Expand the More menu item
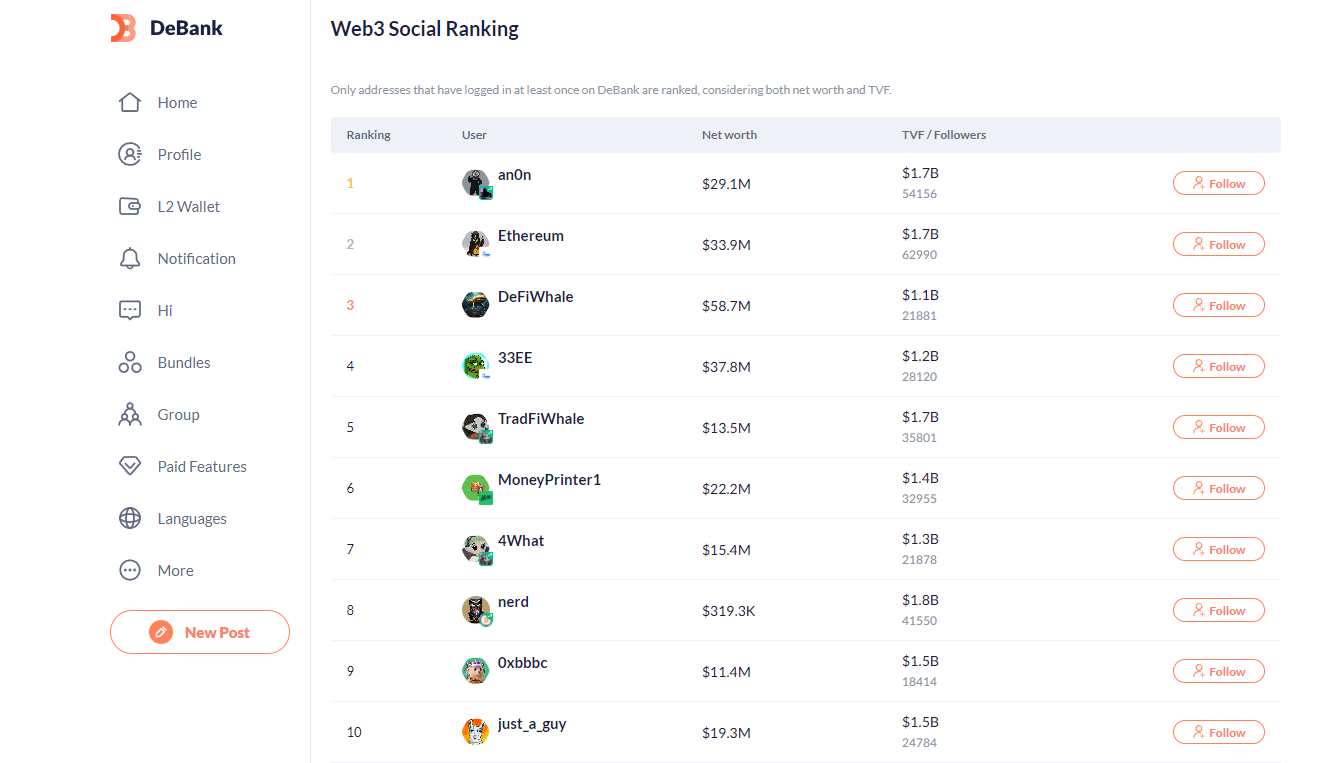This screenshot has width=1327, height=763. 156,570
